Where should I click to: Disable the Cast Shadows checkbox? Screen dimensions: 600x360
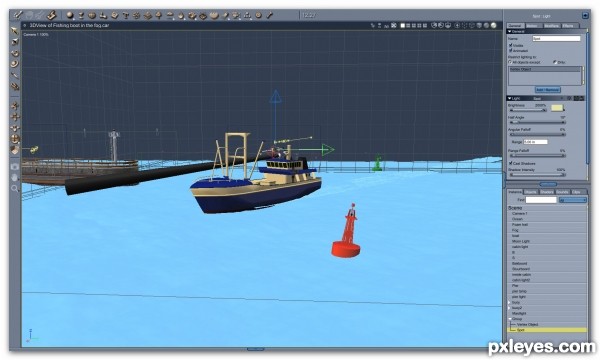point(510,163)
